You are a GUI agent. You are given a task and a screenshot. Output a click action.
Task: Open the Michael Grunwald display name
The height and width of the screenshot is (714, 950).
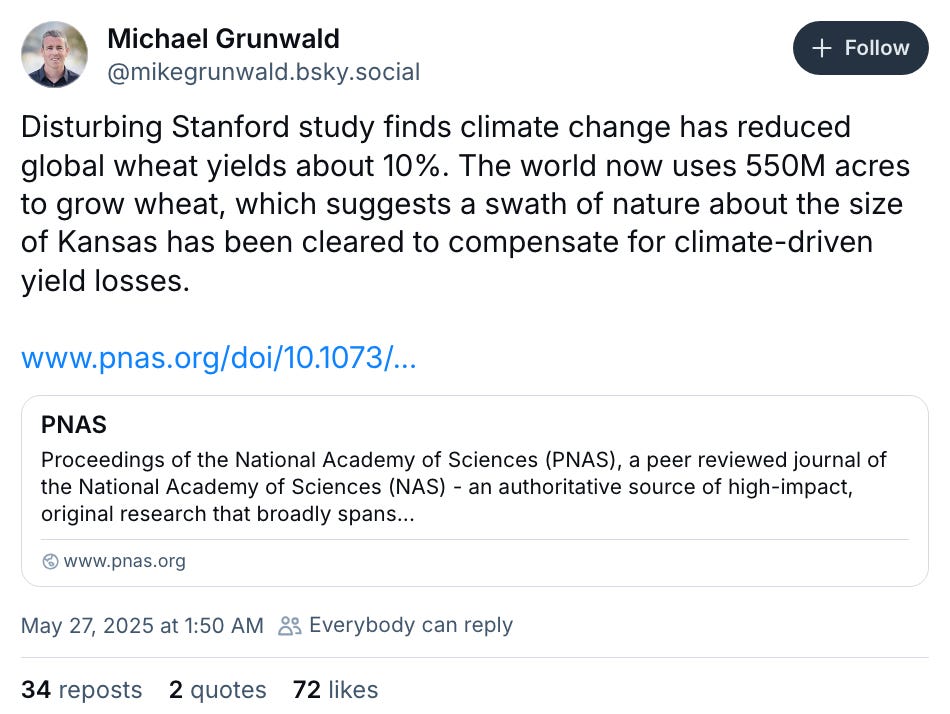(223, 39)
